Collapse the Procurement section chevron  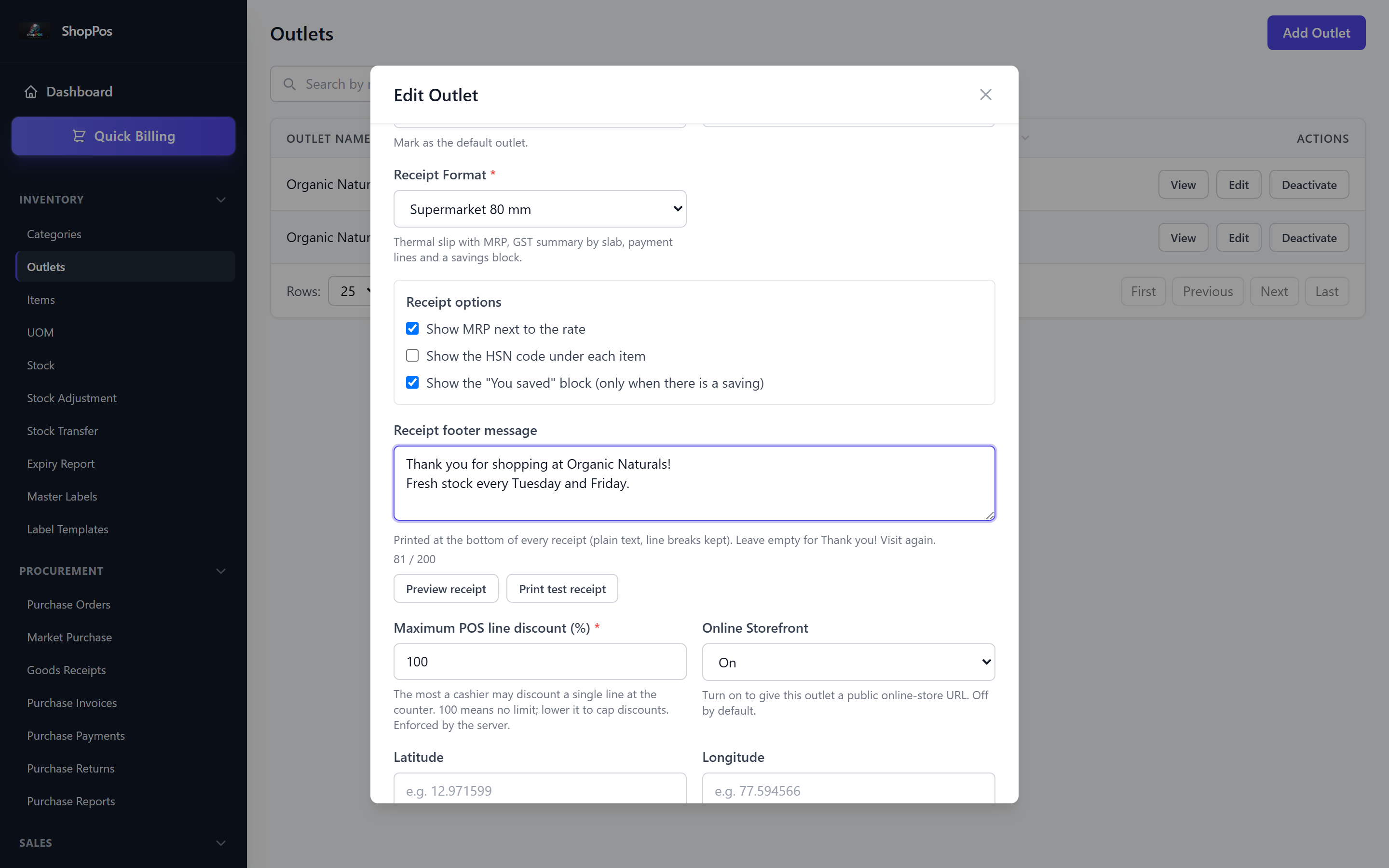click(221, 571)
